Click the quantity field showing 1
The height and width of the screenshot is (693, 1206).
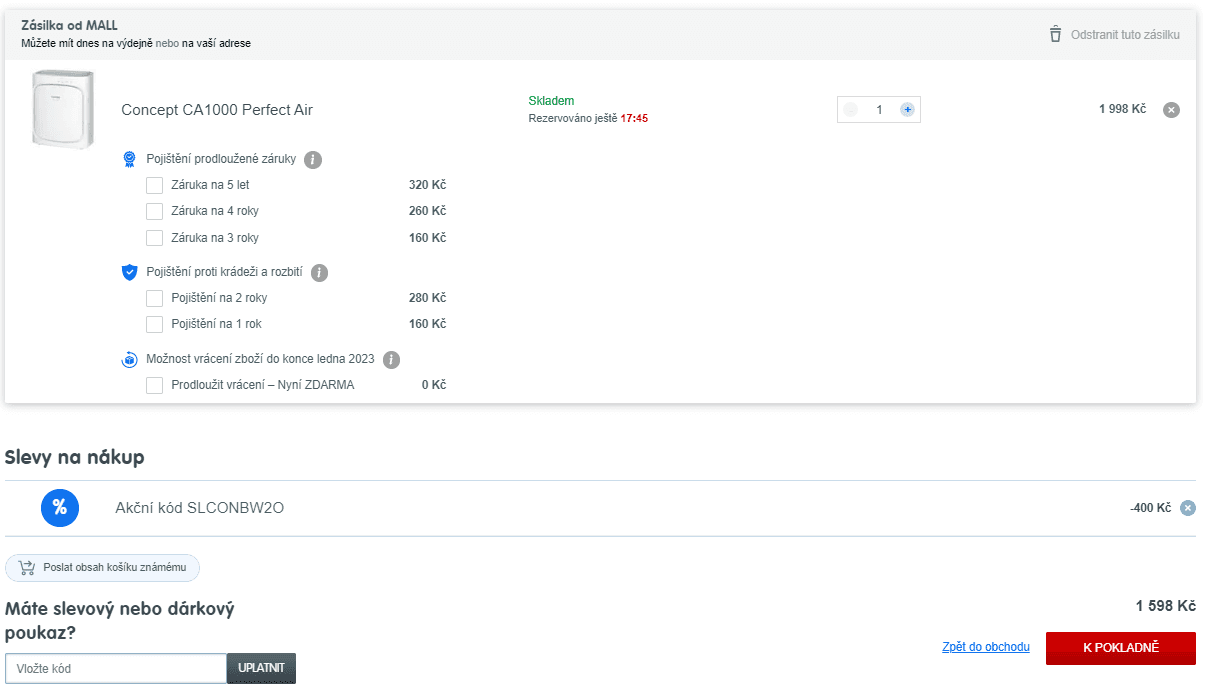[x=879, y=110]
